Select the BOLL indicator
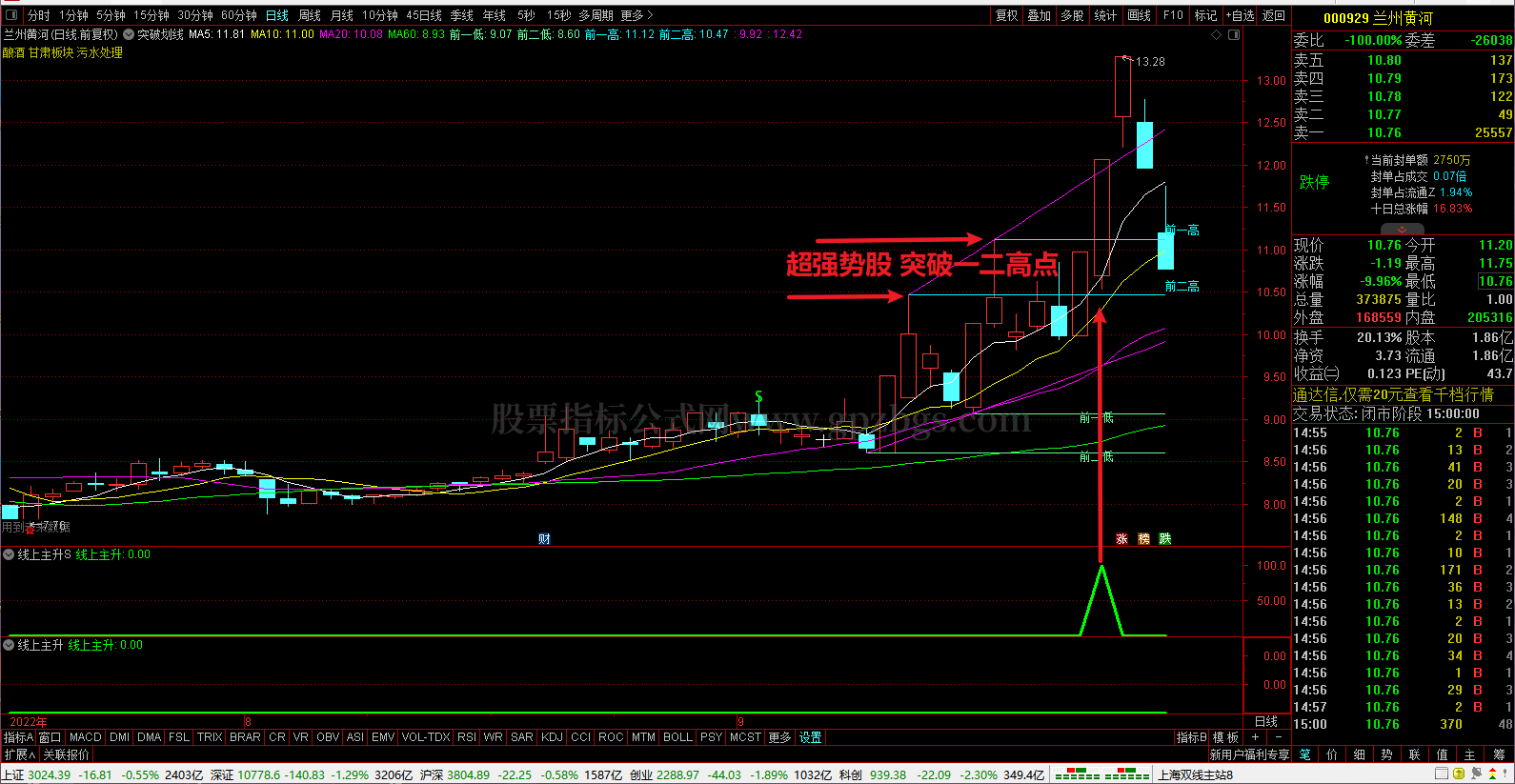 pyautogui.click(x=677, y=737)
